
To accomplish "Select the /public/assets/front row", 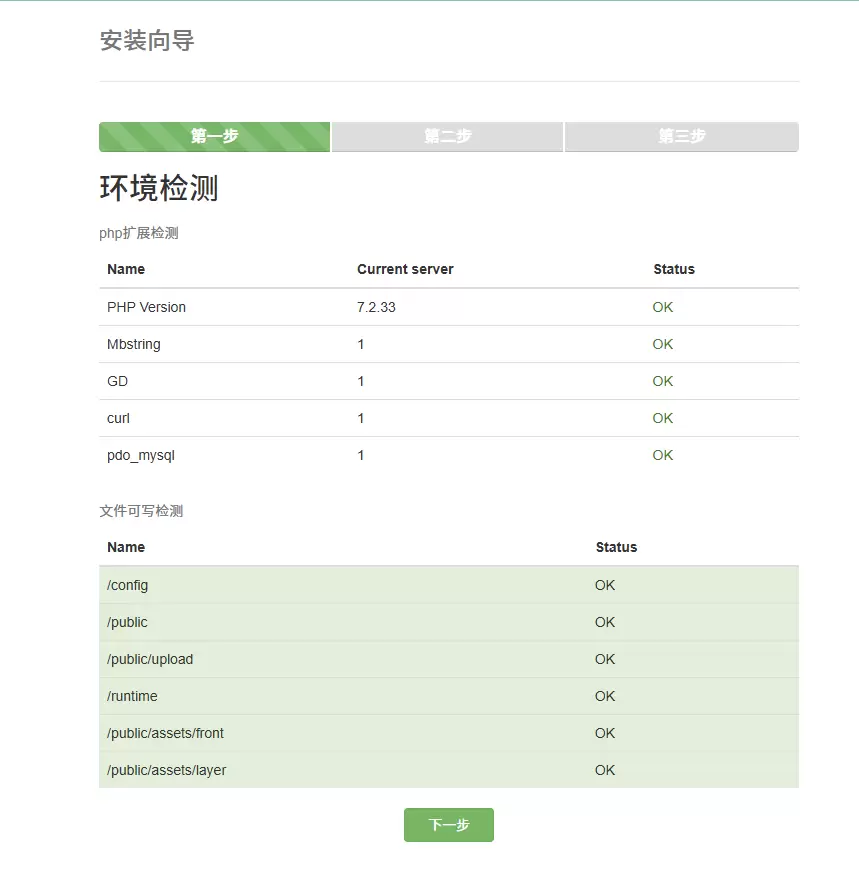I will [x=165, y=733].
